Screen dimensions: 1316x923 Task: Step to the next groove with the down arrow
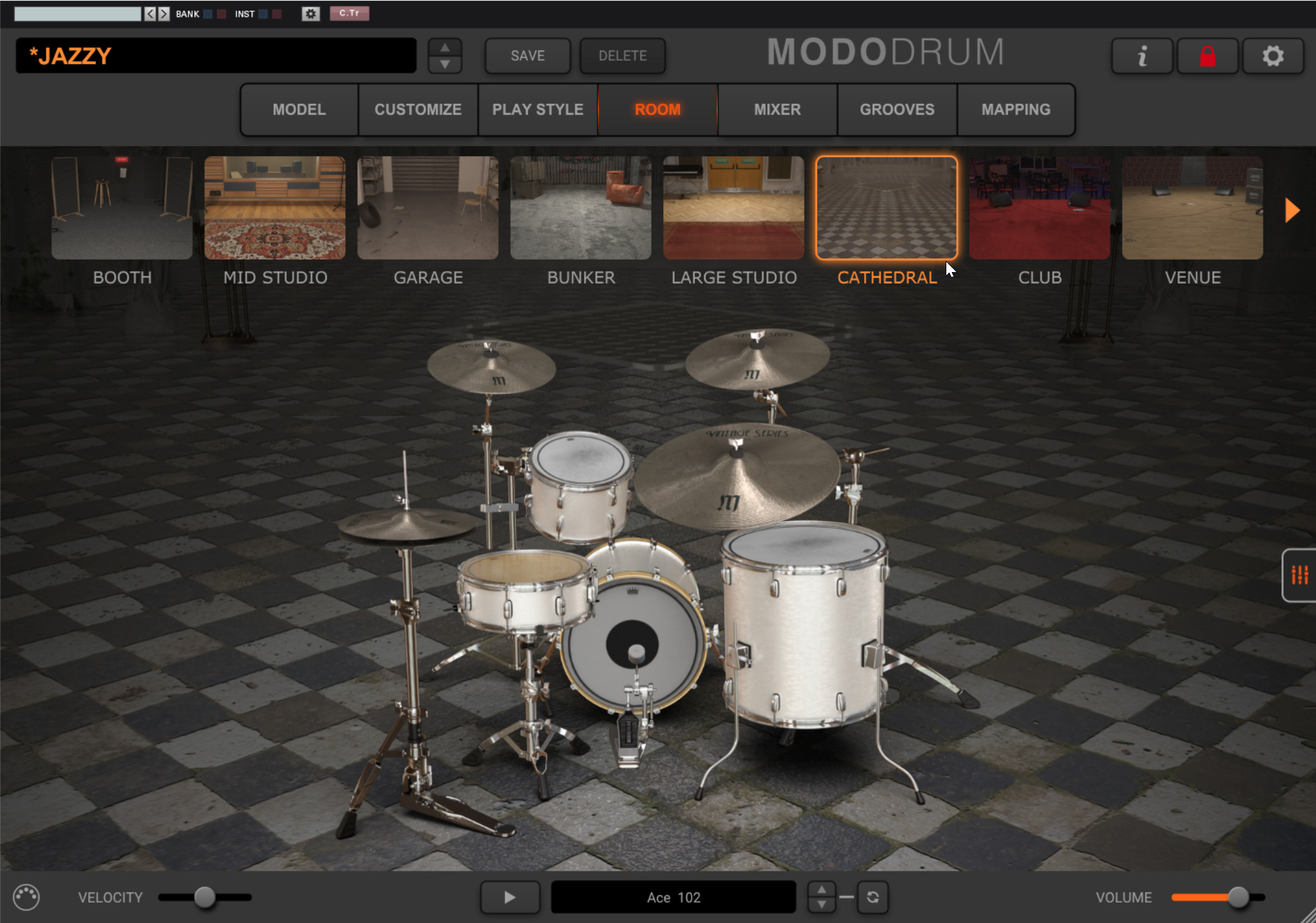click(x=822, y=905)
